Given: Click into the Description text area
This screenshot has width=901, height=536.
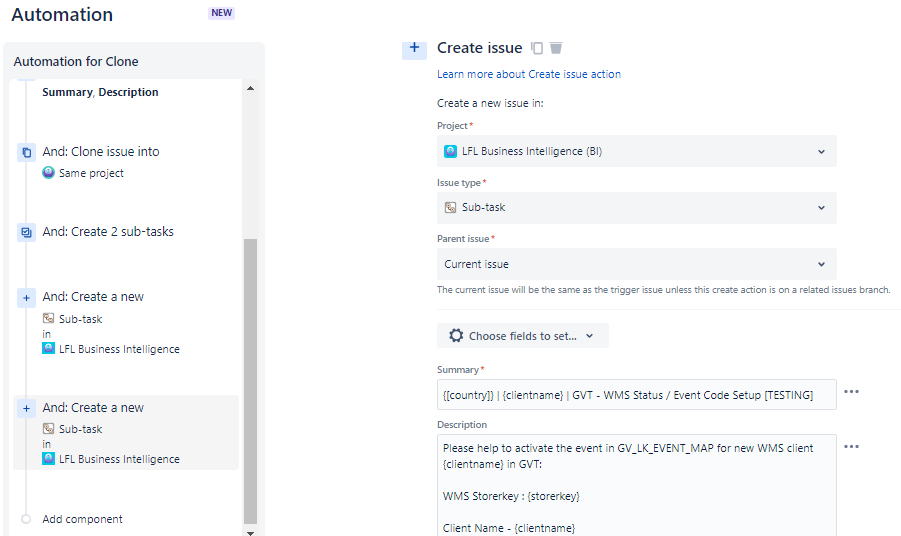Looking at the screenshot, I should [637, 485].
